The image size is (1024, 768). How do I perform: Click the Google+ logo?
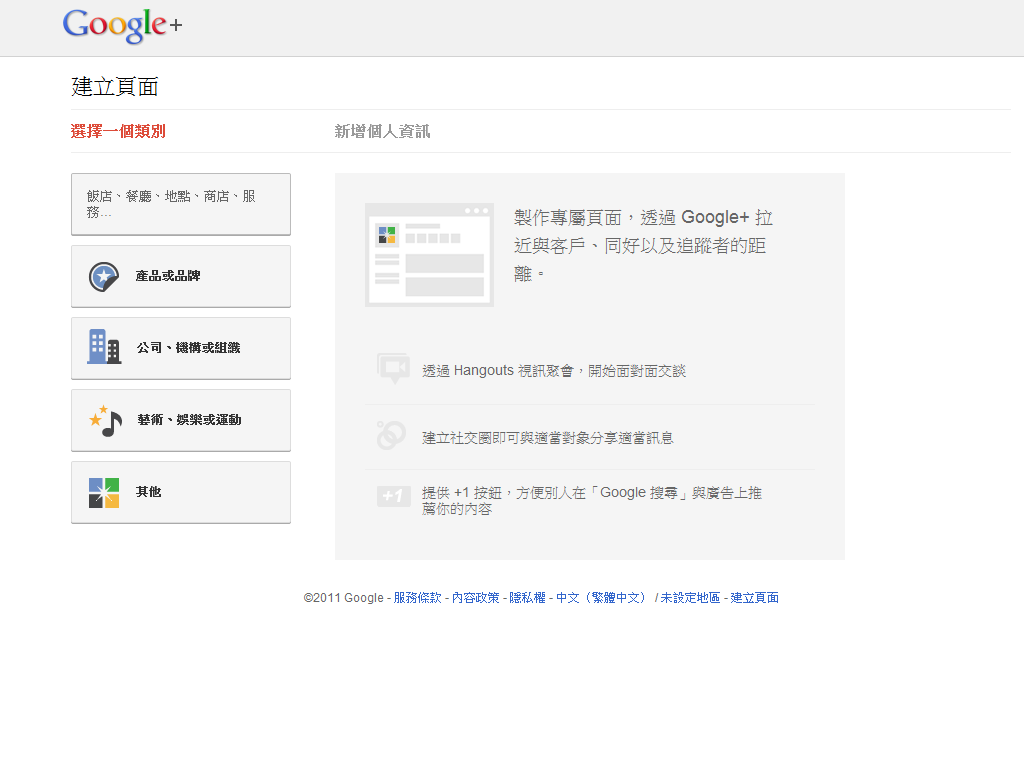tap(122, 25)
